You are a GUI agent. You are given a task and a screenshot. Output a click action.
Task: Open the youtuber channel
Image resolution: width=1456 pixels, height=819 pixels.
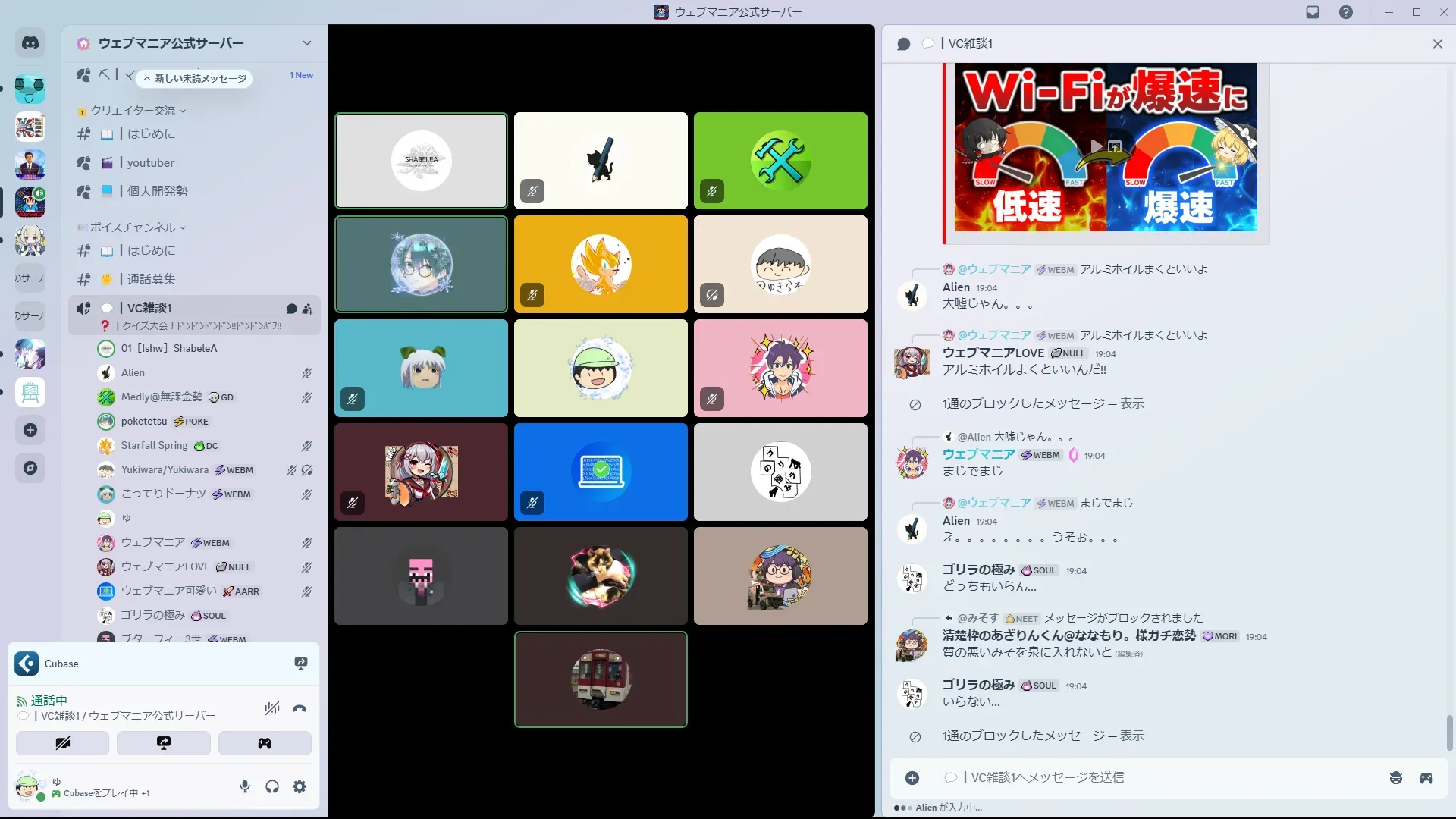point(150,162)
